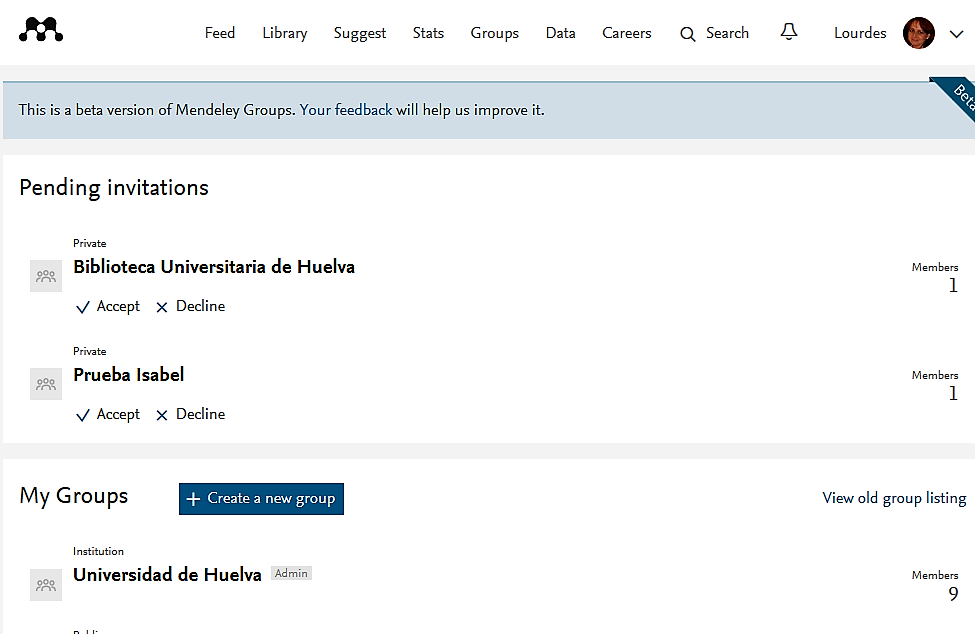Open the Suggest page
Screen dimensions: 975x634
(359, 34)
